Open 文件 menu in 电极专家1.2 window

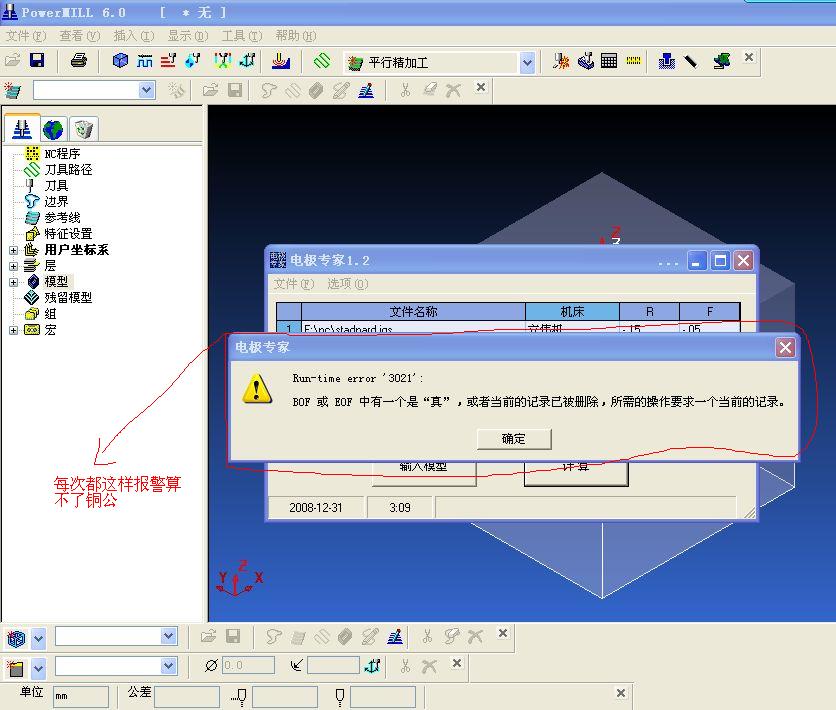point(294,284)
